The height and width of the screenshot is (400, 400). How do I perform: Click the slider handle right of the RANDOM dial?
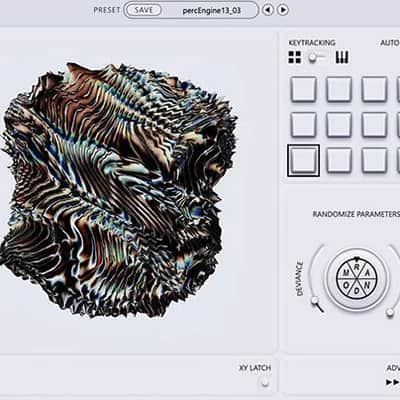click(390, 312)
